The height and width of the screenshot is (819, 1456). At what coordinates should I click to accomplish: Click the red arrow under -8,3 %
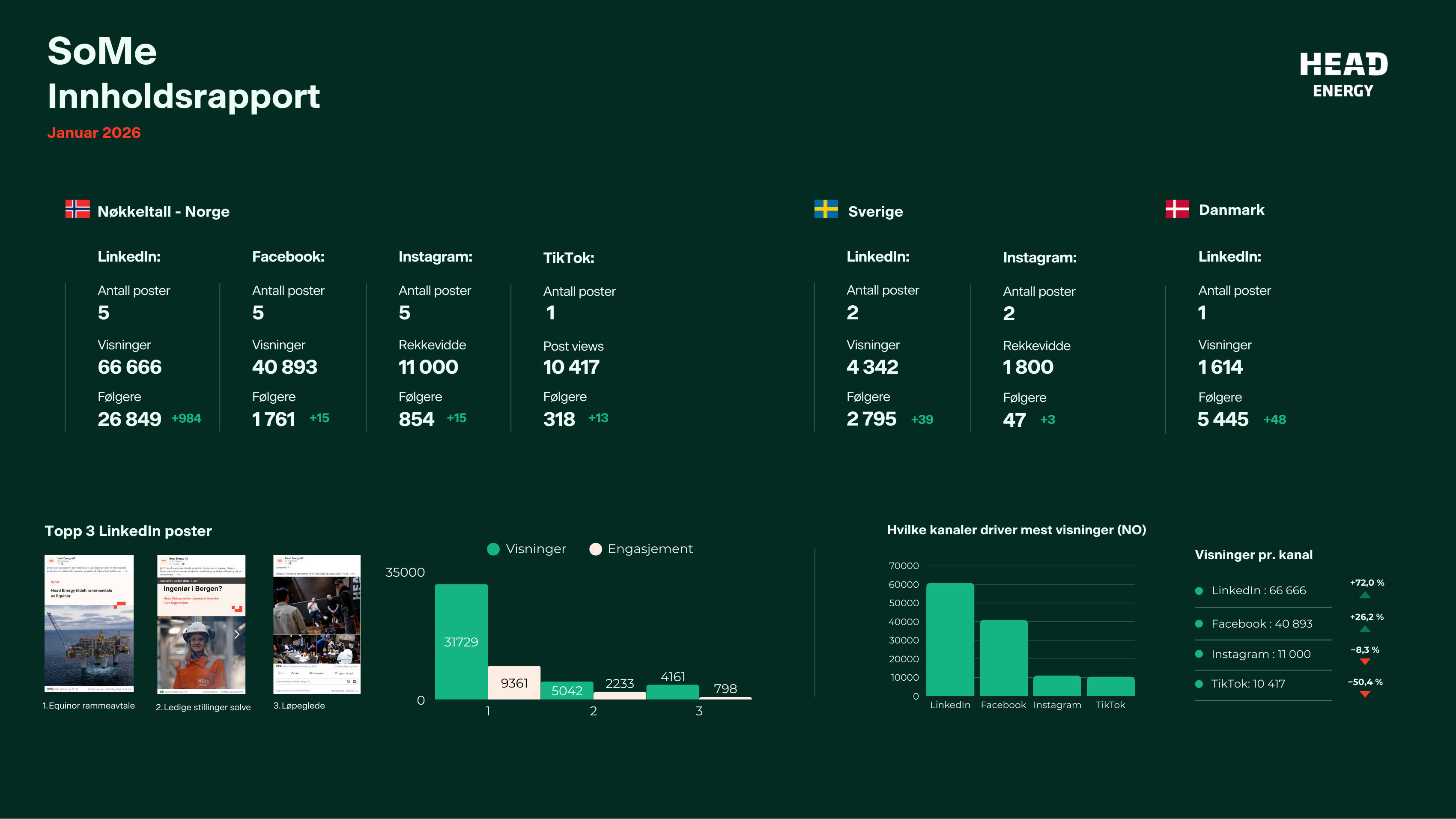pos(1364,661)
